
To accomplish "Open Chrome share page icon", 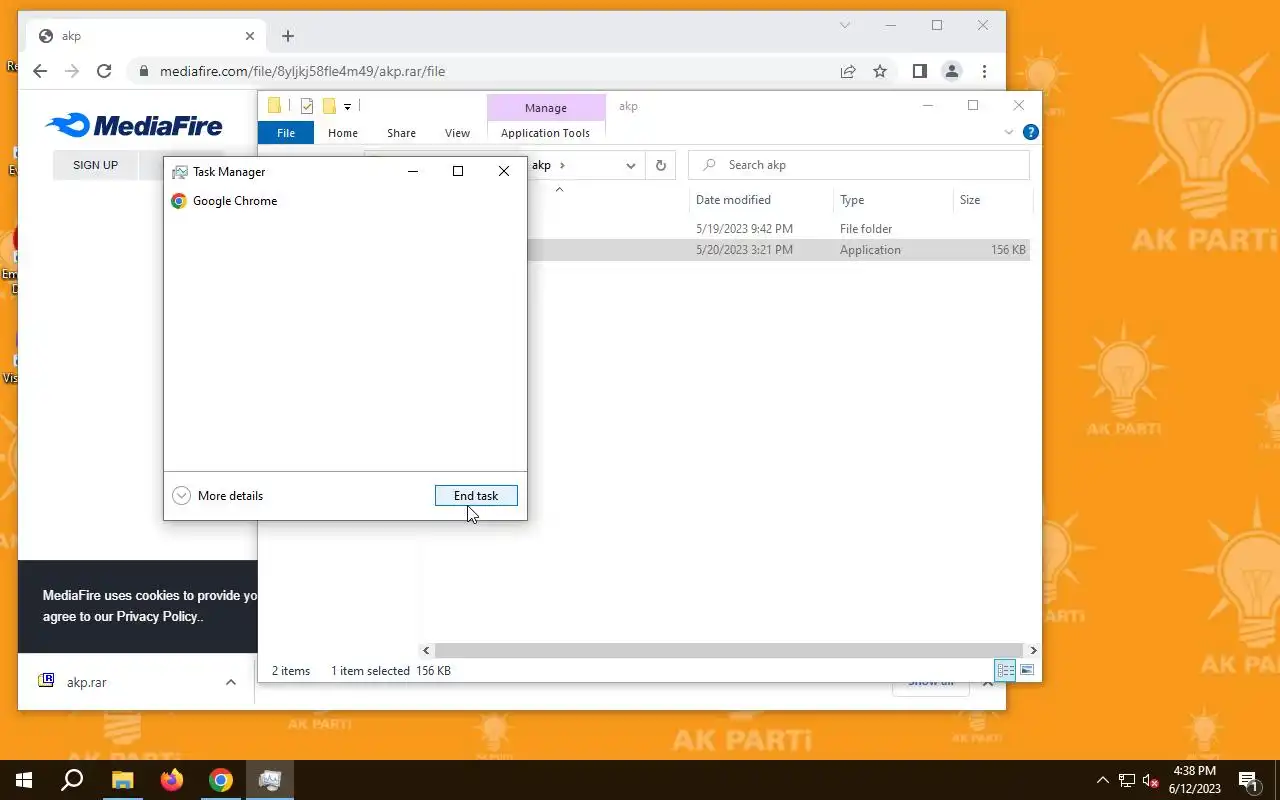I will pos(848,71).
